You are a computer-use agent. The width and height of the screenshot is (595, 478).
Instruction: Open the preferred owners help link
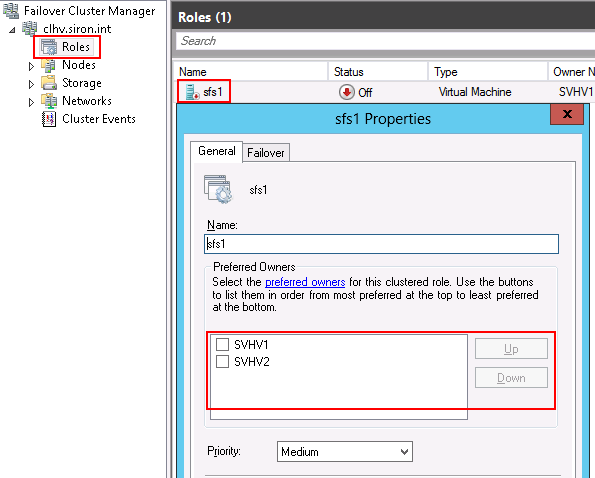(305, 282)
